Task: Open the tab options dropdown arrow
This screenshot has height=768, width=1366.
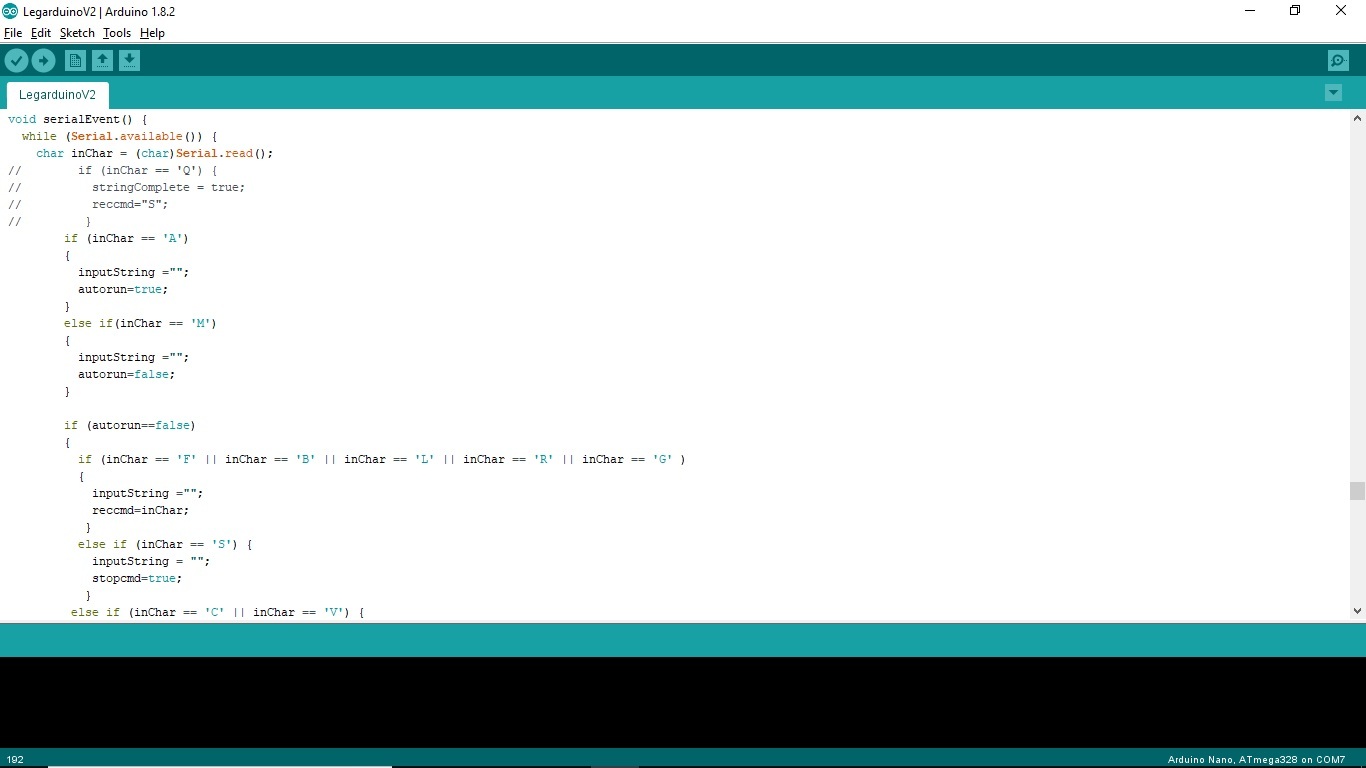Action: click(x=1333, y=92)
